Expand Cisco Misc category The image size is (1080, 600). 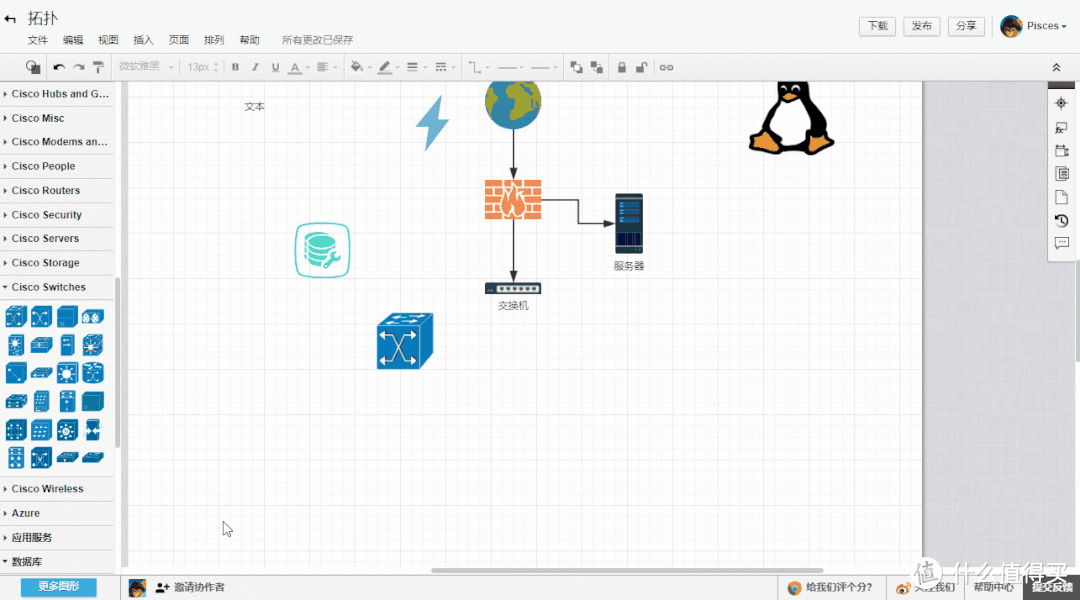tap(56, 118)
